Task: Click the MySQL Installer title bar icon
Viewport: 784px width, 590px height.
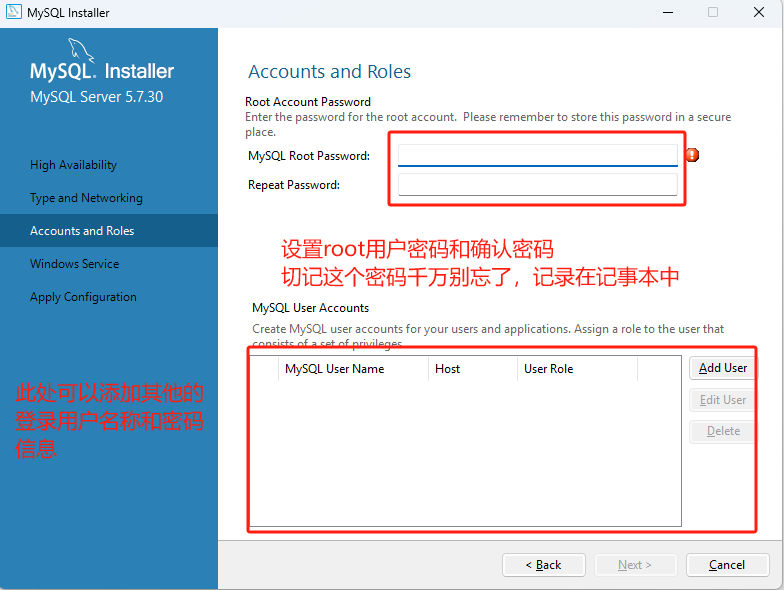Action: point(14,12)
